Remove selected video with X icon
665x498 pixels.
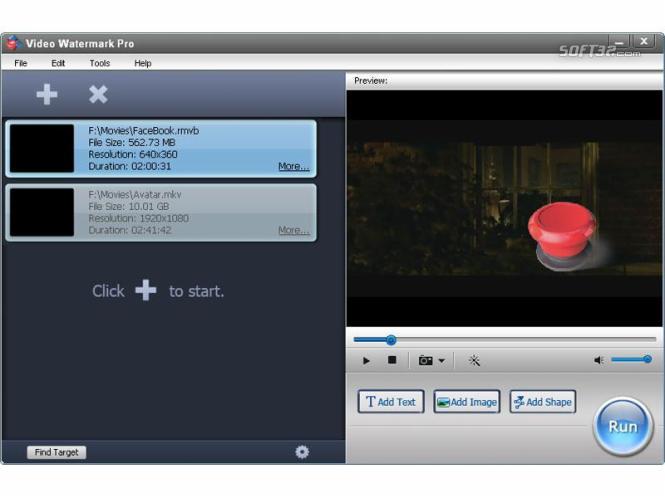[x=98, y=94]
